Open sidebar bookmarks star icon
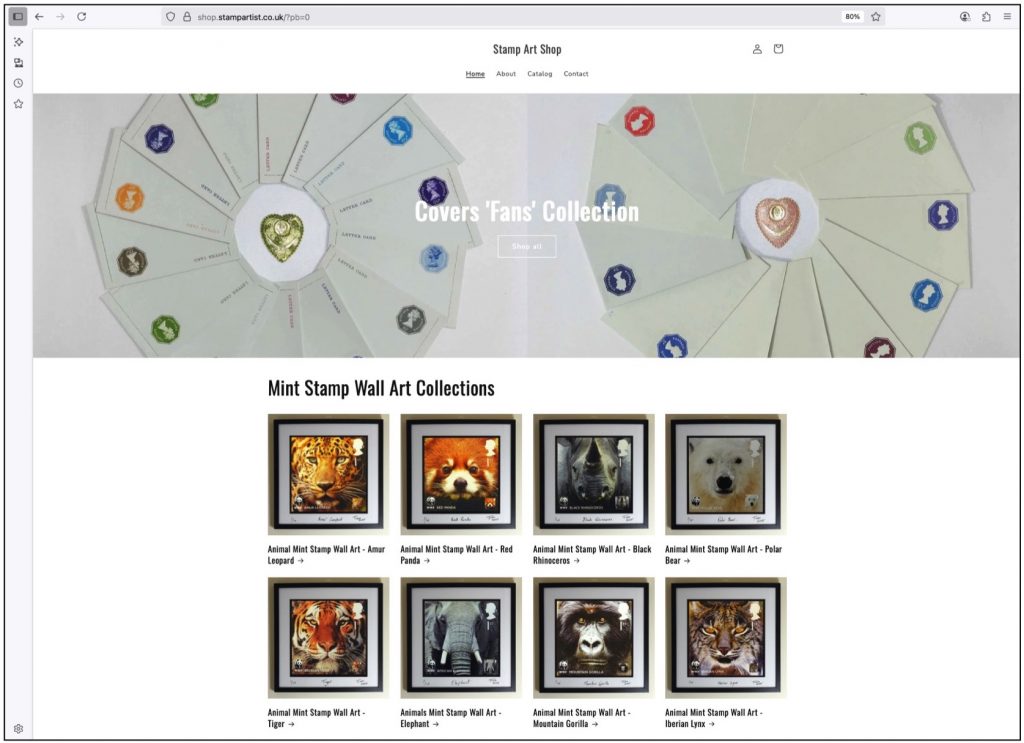 [x=18, y=104]
